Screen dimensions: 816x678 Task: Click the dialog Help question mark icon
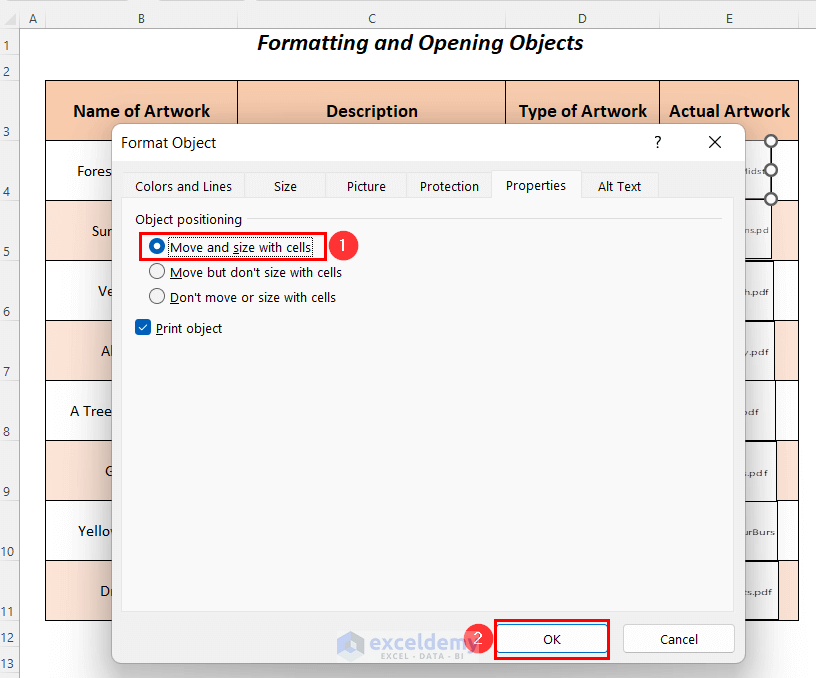coord(657,143)
